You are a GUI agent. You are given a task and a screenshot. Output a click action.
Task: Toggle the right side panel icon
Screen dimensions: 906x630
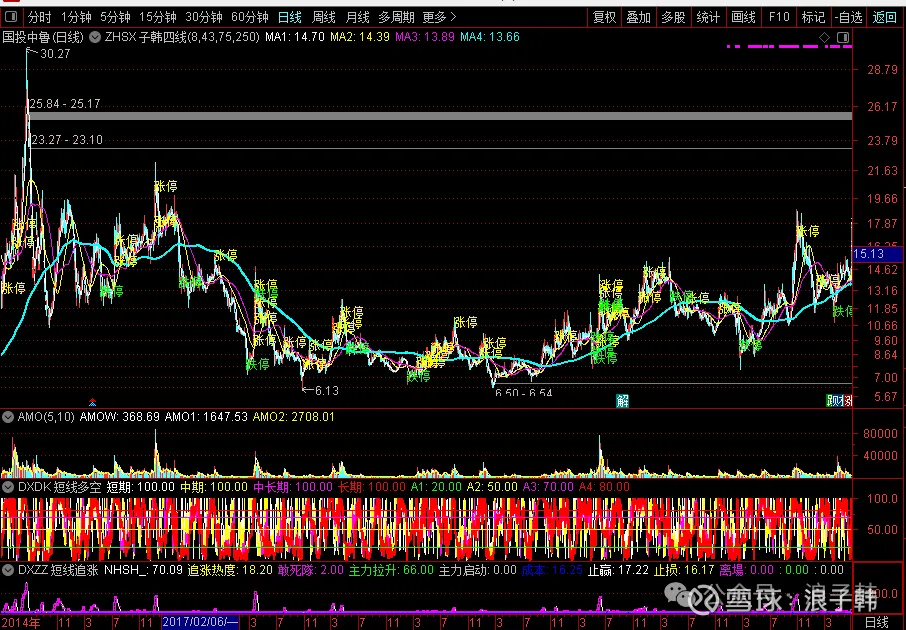coord(843,38)
